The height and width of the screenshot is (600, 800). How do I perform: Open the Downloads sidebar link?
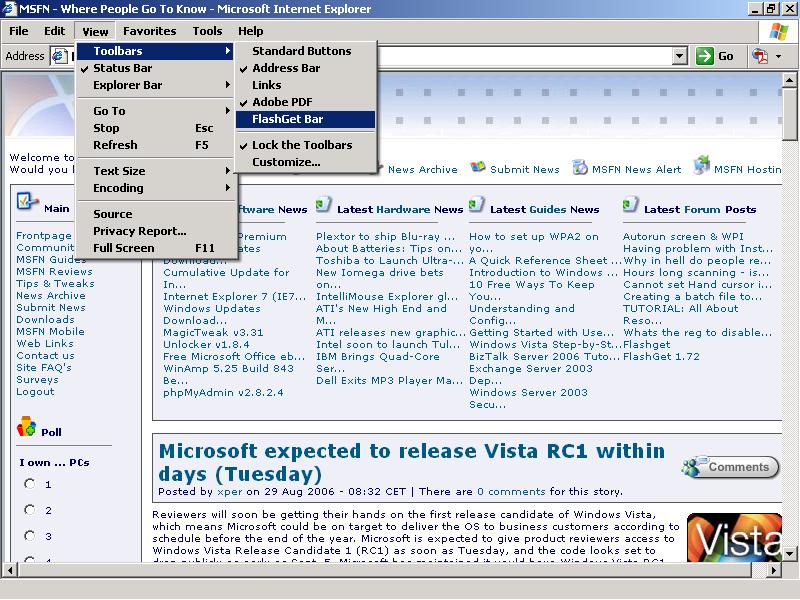tap(45, 319)
